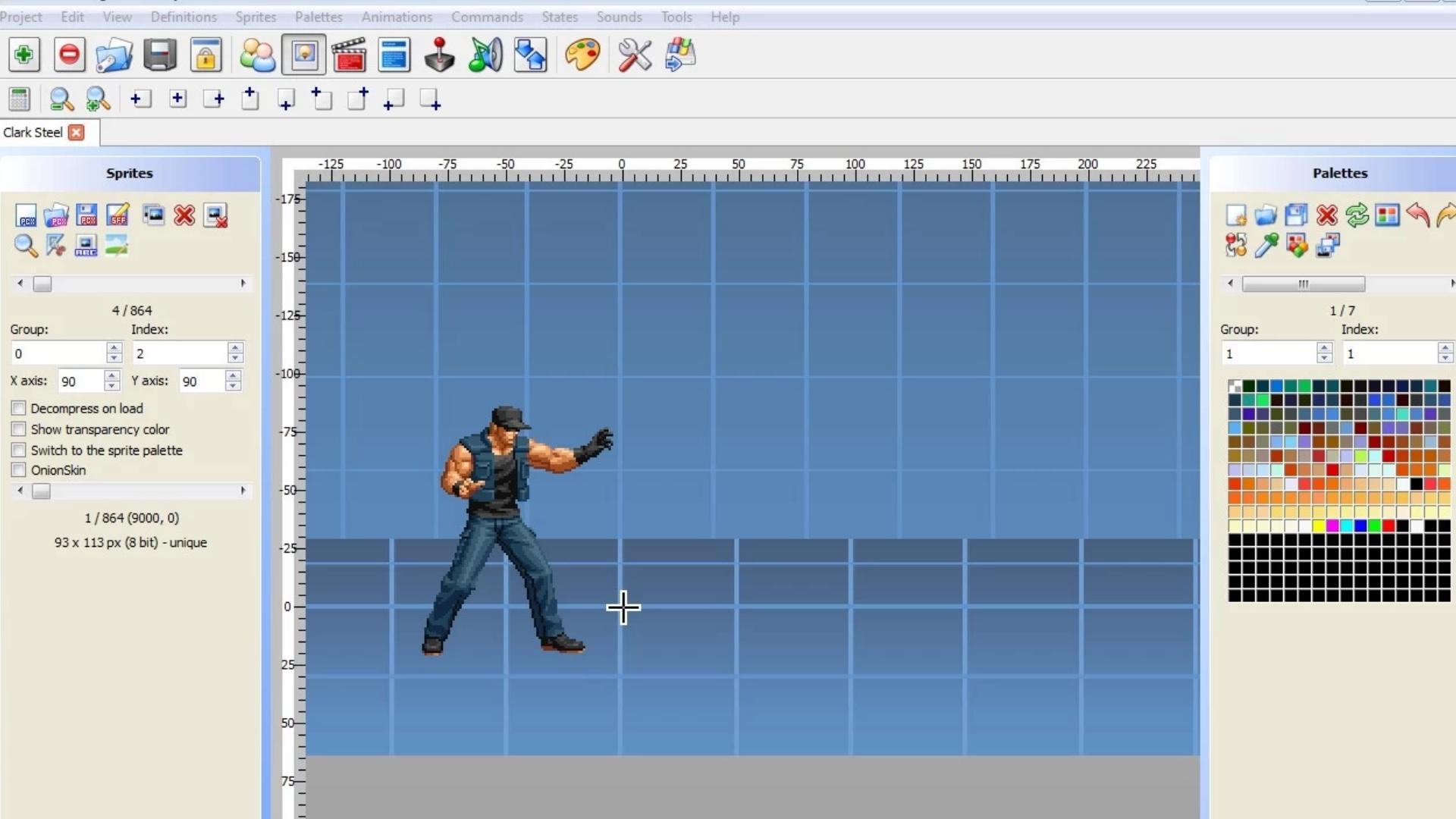Open Tools (wrench and screwdriver icon)
The width and height of the screenshot is (1456, 819).
(635, 55)
